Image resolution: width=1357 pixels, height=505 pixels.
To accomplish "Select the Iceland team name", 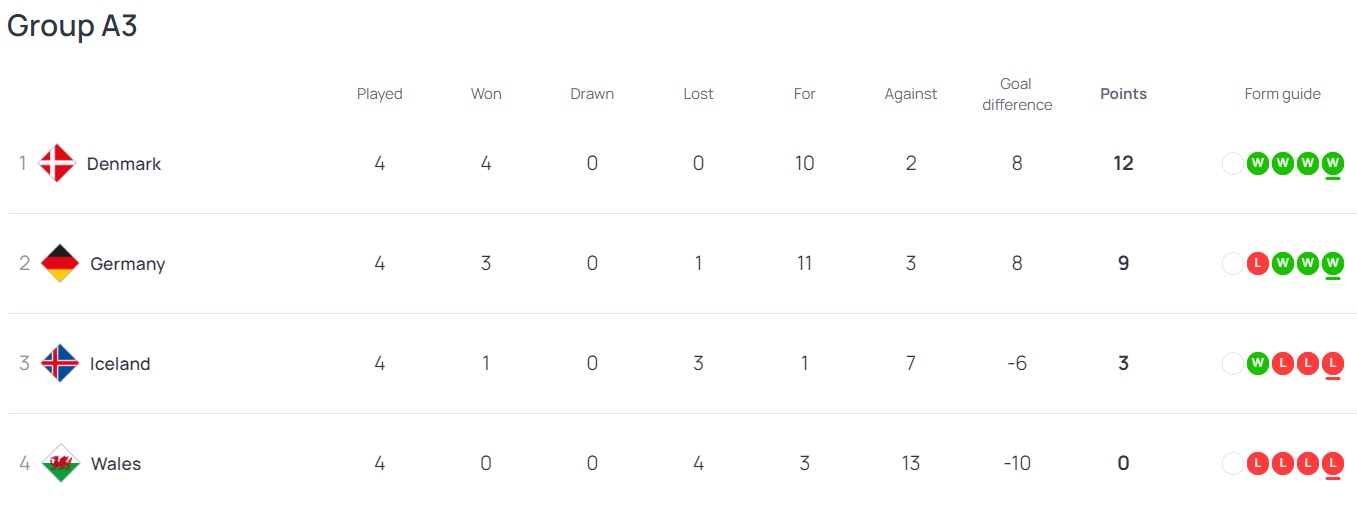I will coord(120,363).
